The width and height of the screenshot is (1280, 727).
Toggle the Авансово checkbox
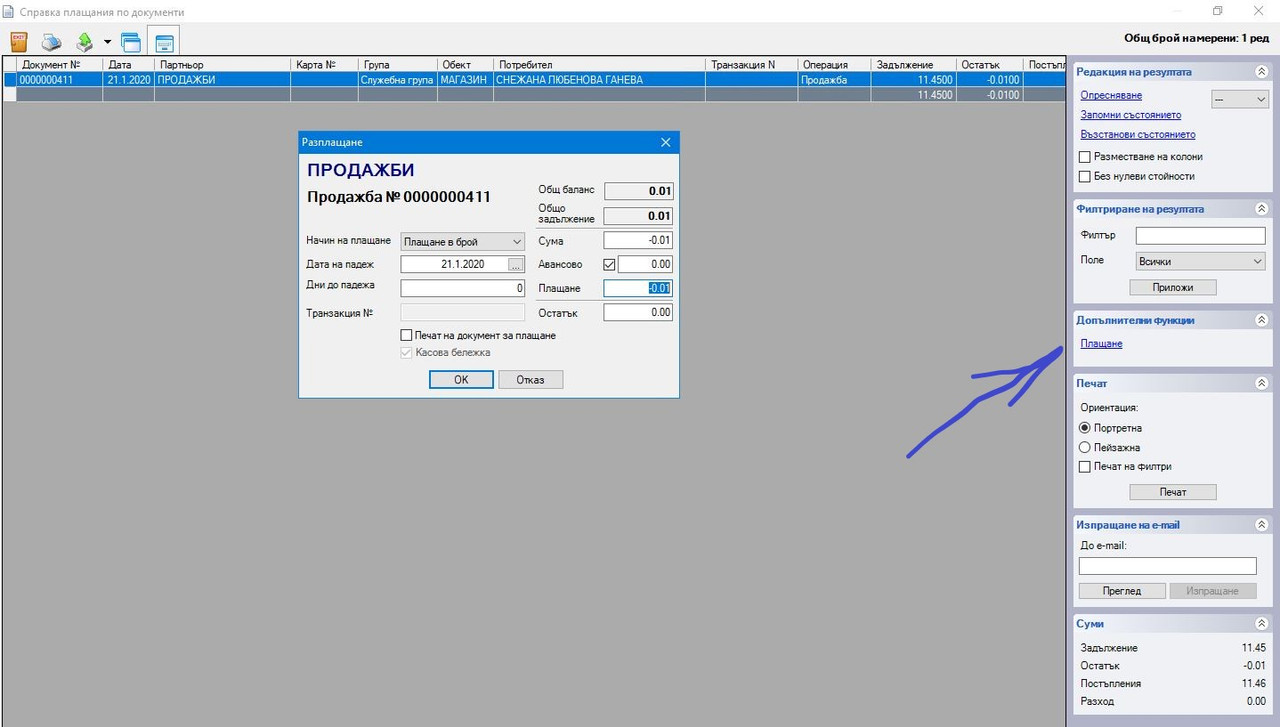[x=610, y=265]
